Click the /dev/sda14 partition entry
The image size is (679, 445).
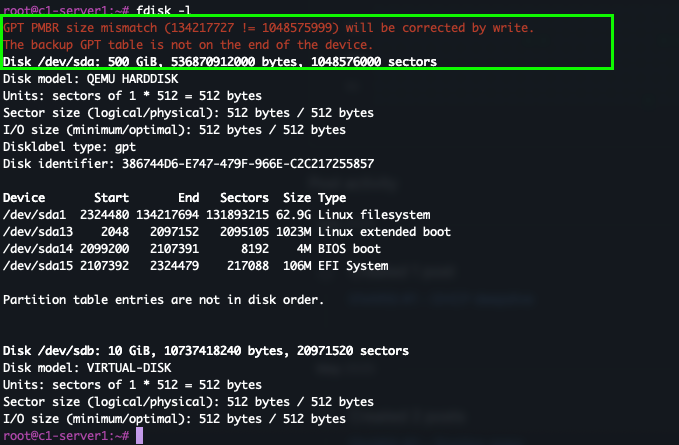tap(37, 249)
